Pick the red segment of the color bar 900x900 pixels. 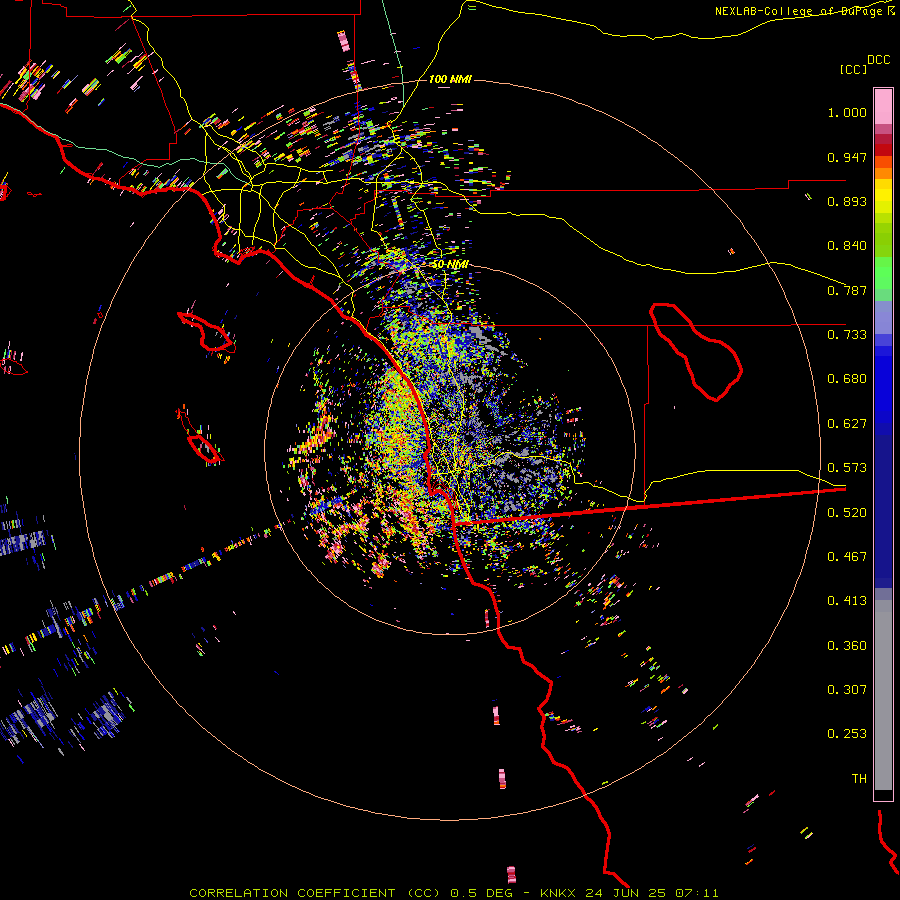pyautogui.click(x=883, y=150)
